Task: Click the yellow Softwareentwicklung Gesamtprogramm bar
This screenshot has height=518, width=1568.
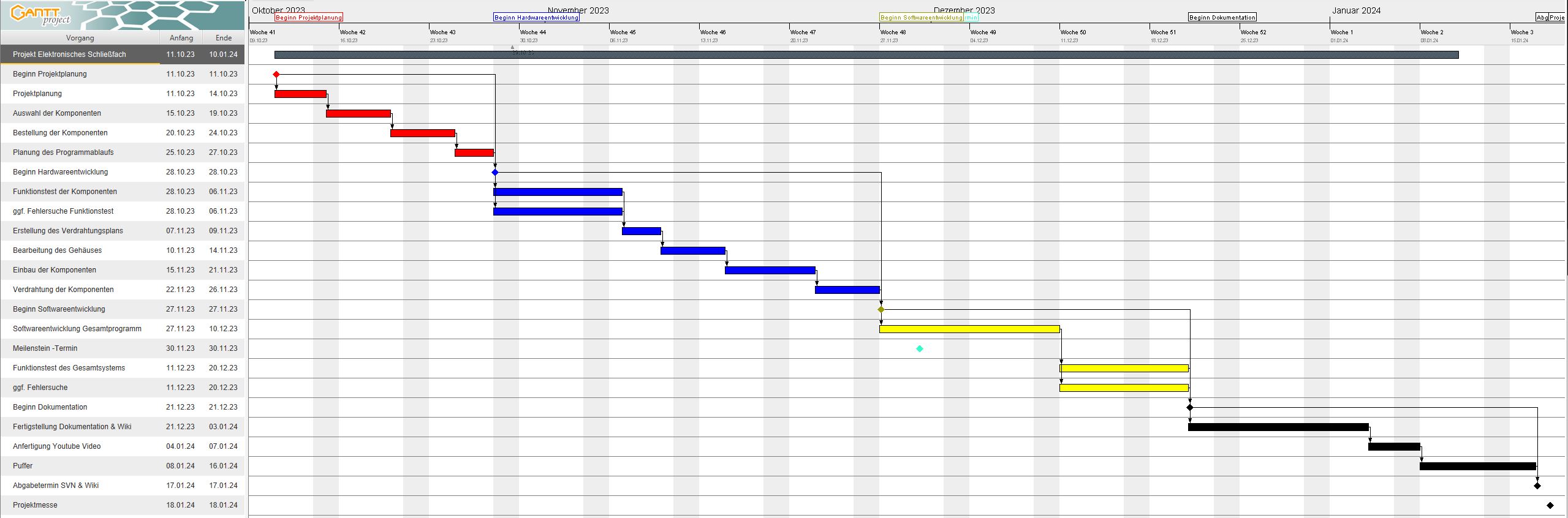Action: point(969,329)
